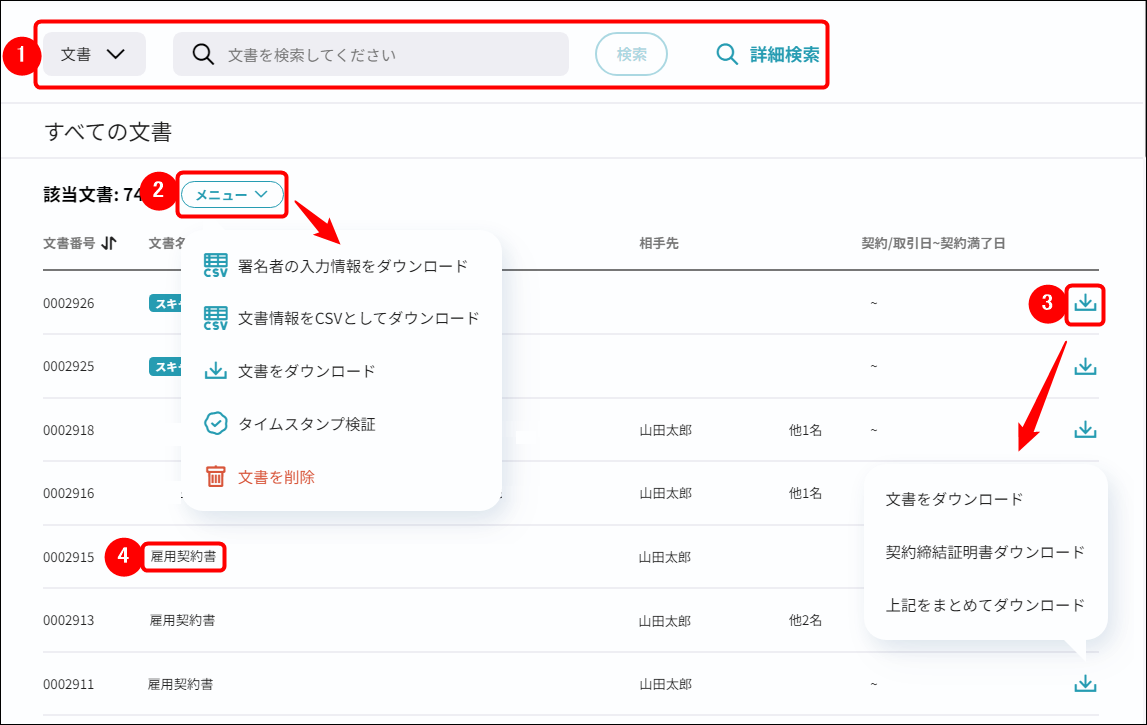The height and width of the screenshot is (725, 1147).
Task: Click the magnifier icon in the search box
Action: 203,54
